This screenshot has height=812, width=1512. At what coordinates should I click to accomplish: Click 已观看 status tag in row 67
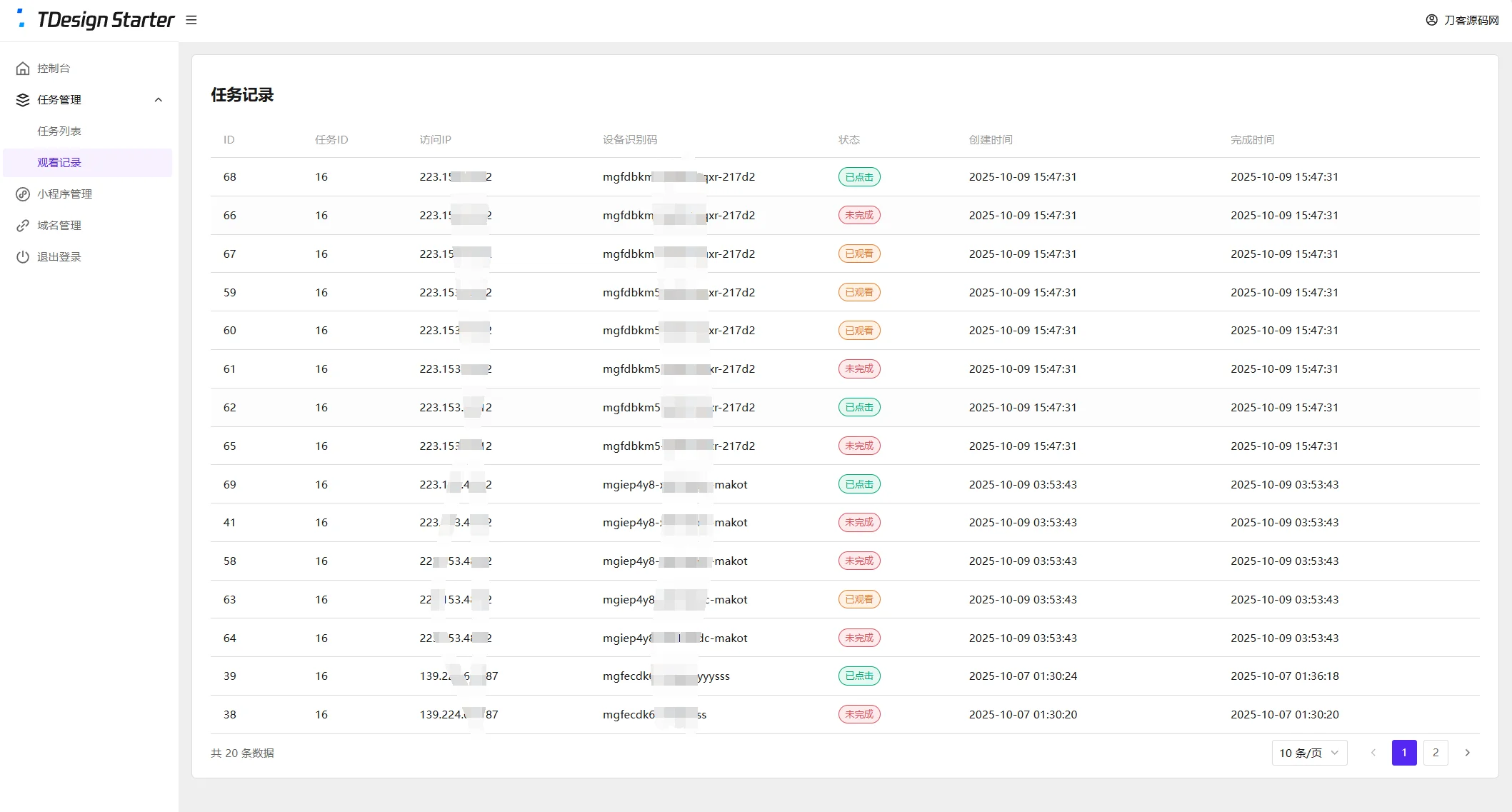858,254
